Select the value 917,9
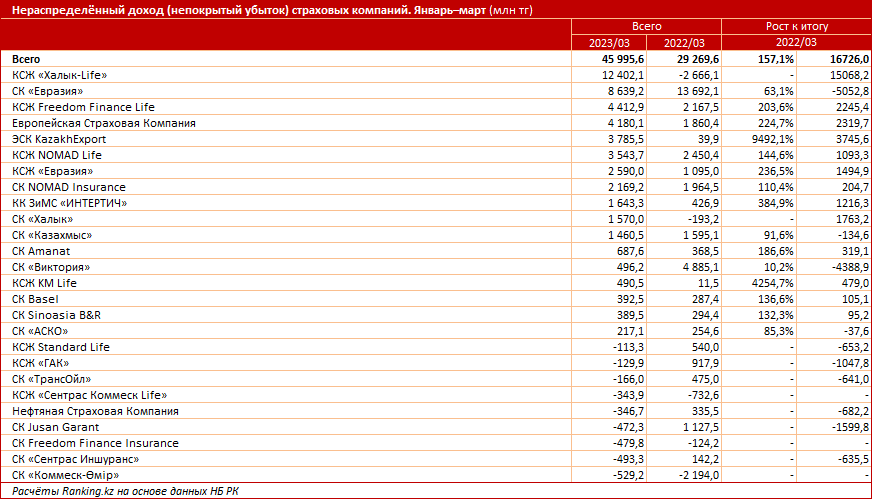The height and width of the screenshot is (499, 872). (x=706, y=364)
